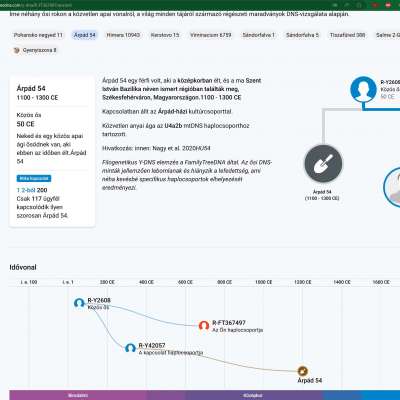Click the blue R-Y2608 ancestor avatar in tree
400x400 pixels.
point(363,89)
